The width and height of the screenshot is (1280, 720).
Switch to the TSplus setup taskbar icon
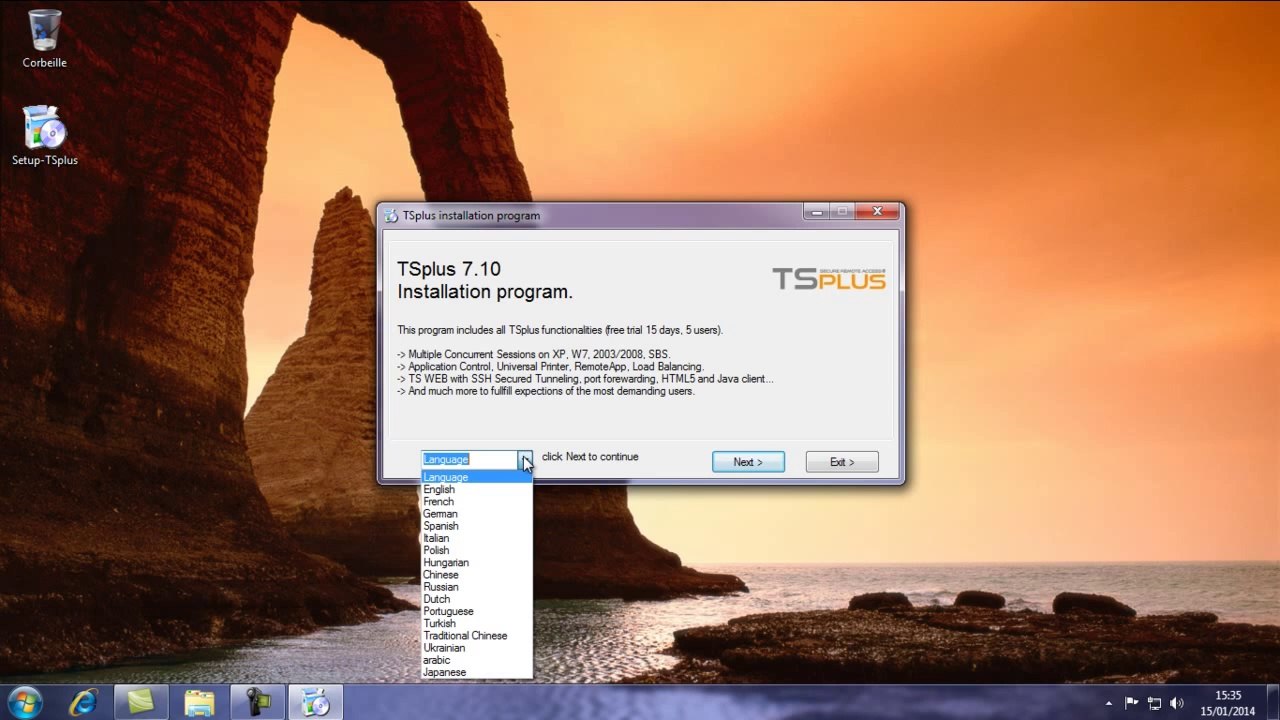coord(315,703)
